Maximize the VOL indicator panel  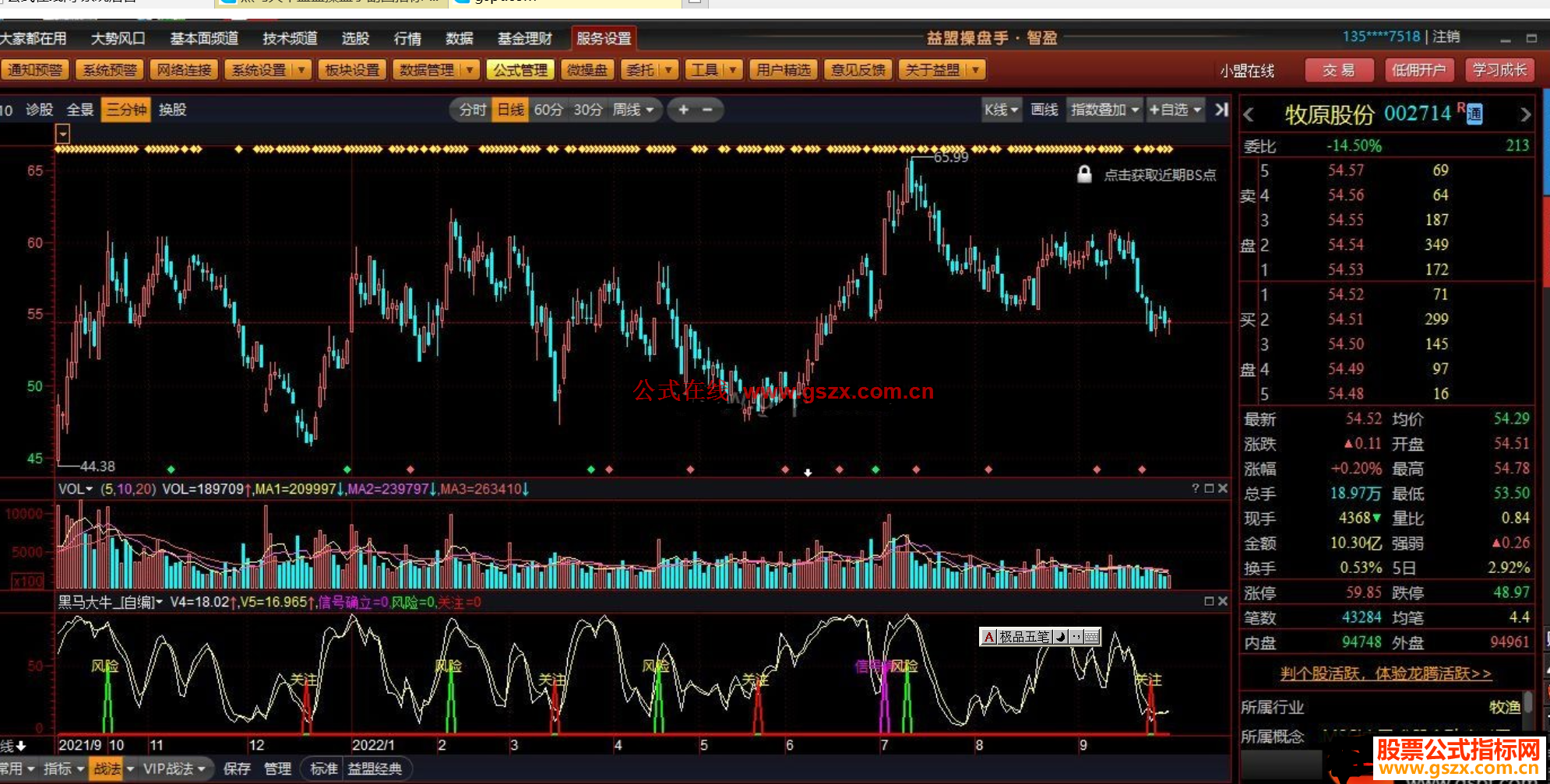pos(1209,488)
